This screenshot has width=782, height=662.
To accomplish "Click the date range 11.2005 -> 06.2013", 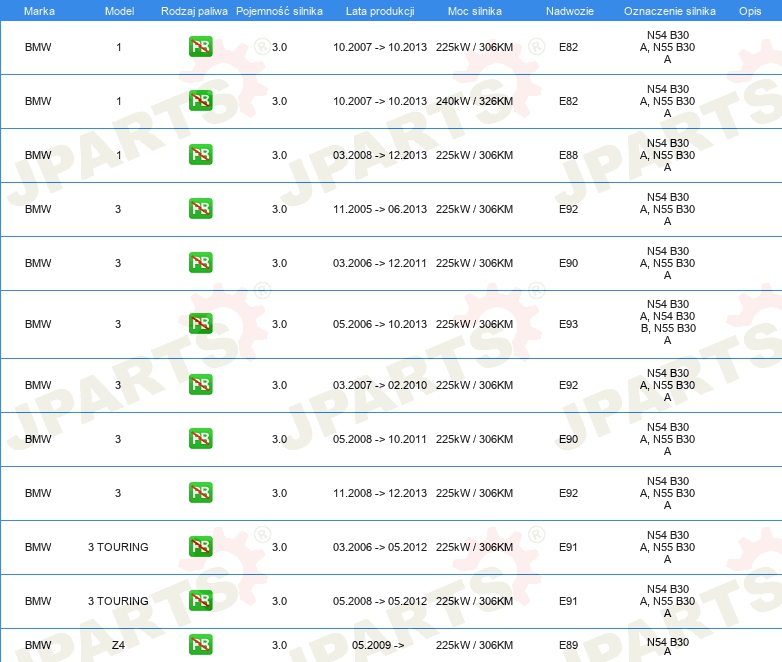I will [x=380, y=209].
